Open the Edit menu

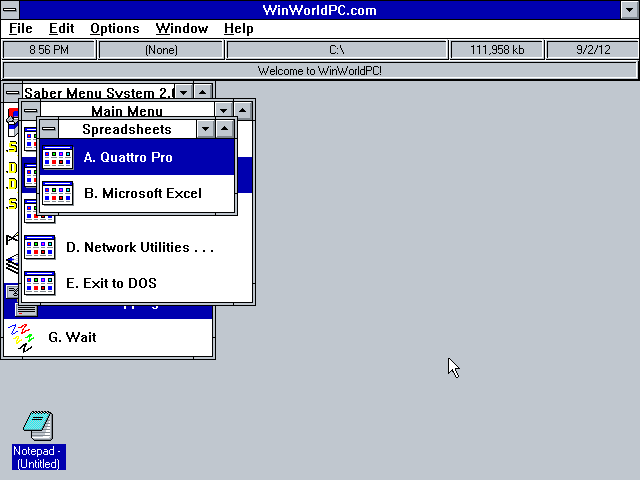[62, 29]
